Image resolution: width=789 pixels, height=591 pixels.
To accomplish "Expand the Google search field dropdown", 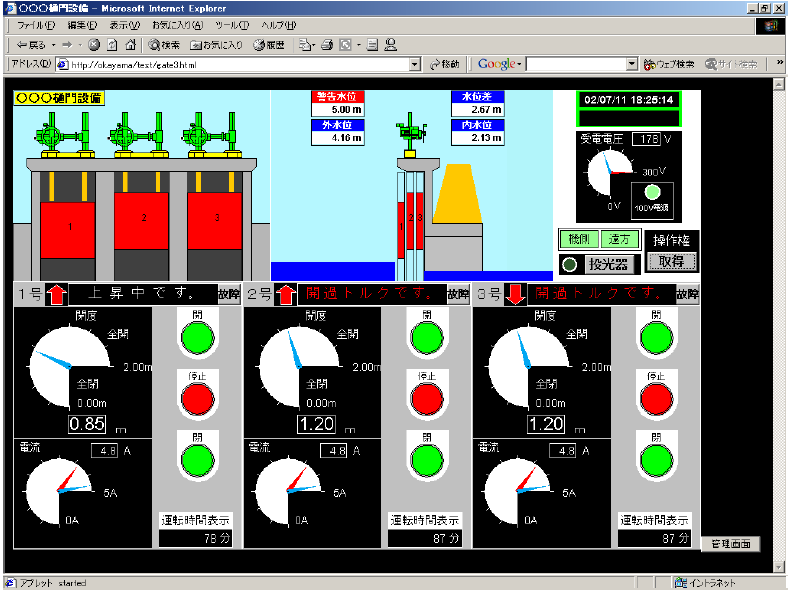I will coord(631,64).
